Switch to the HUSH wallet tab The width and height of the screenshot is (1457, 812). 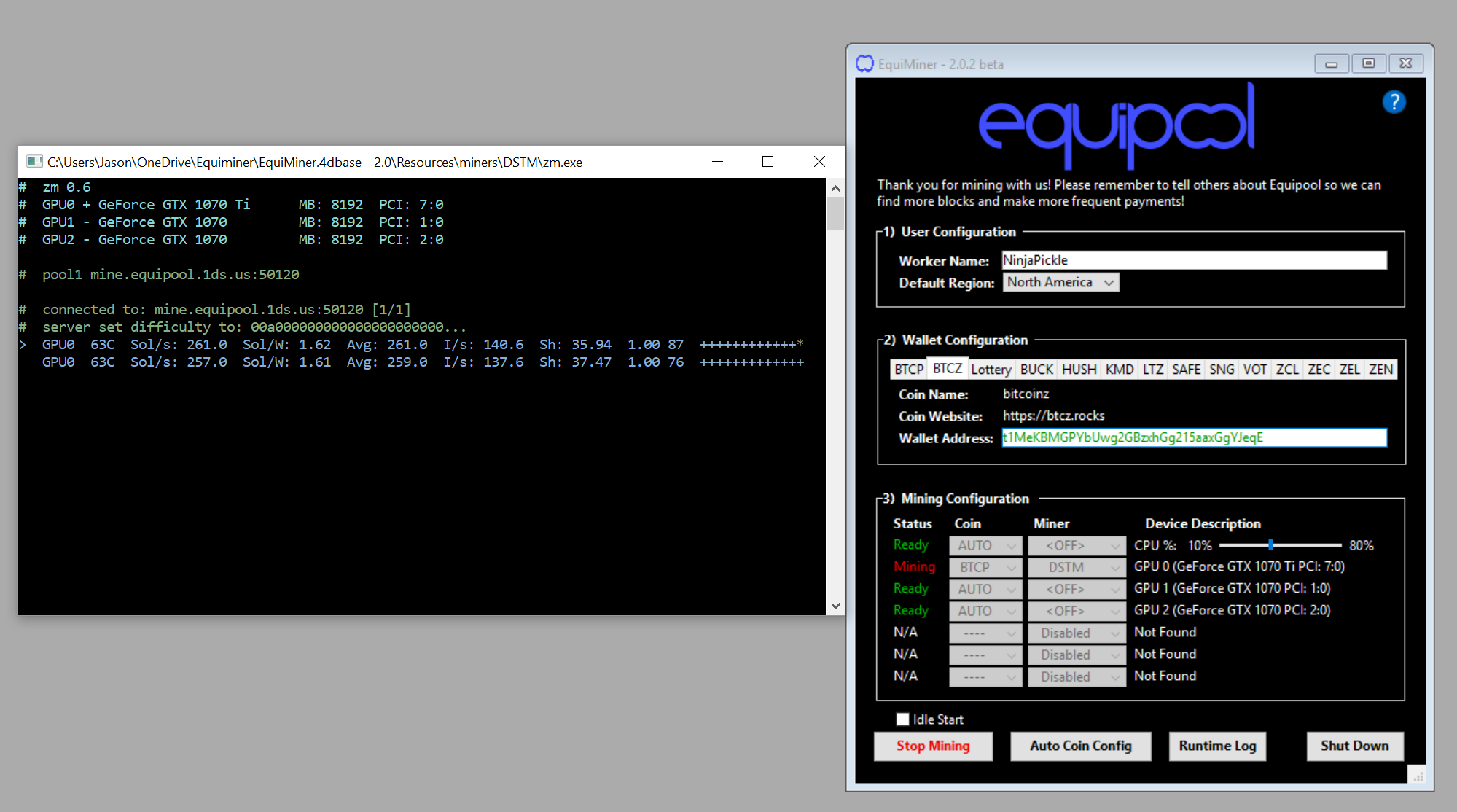pos(1079,370)
